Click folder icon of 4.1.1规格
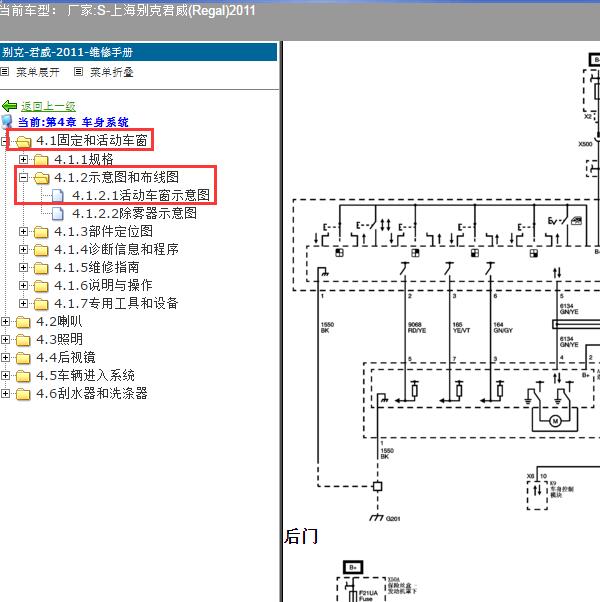This screenshot has width=600, height=602. click(41, 160)
